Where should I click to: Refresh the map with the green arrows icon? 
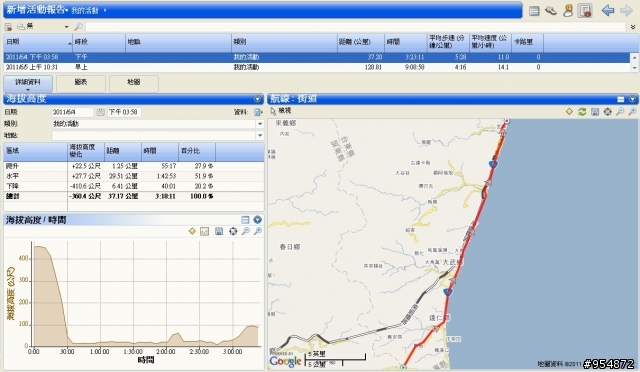(x=582, y=111)
